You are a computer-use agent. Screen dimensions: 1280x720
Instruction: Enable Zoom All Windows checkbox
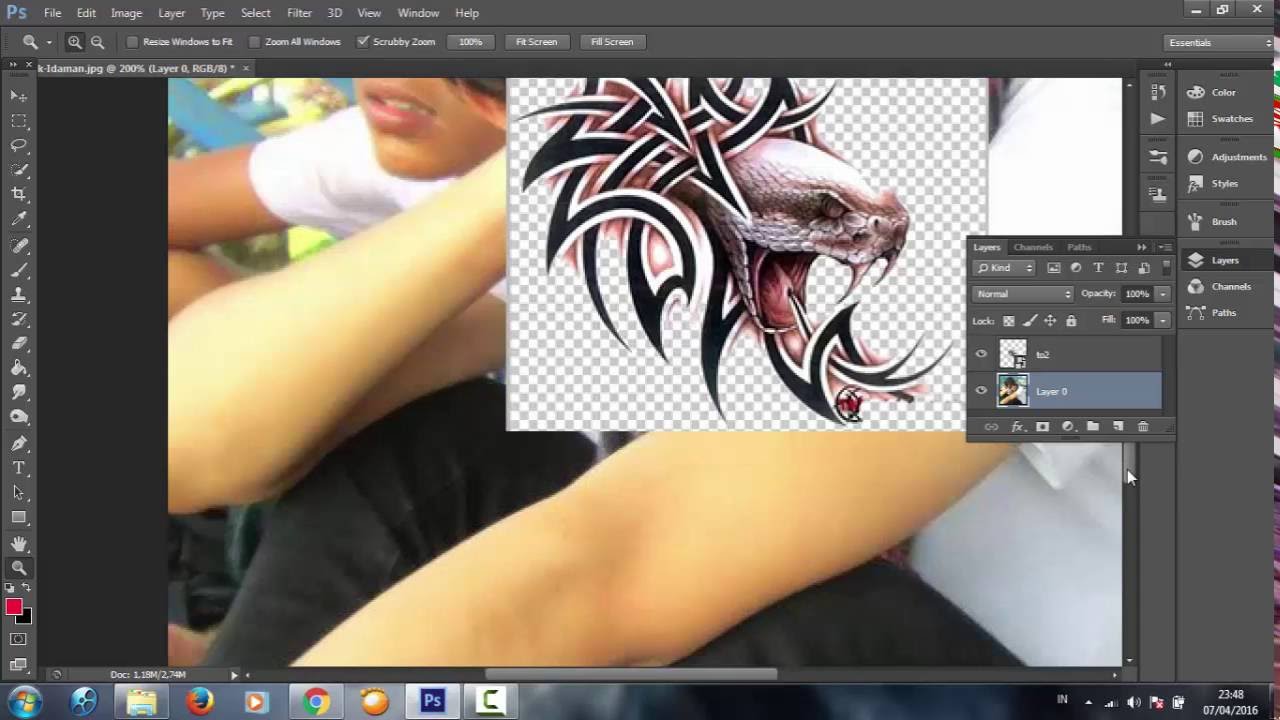tap(254, 42)
